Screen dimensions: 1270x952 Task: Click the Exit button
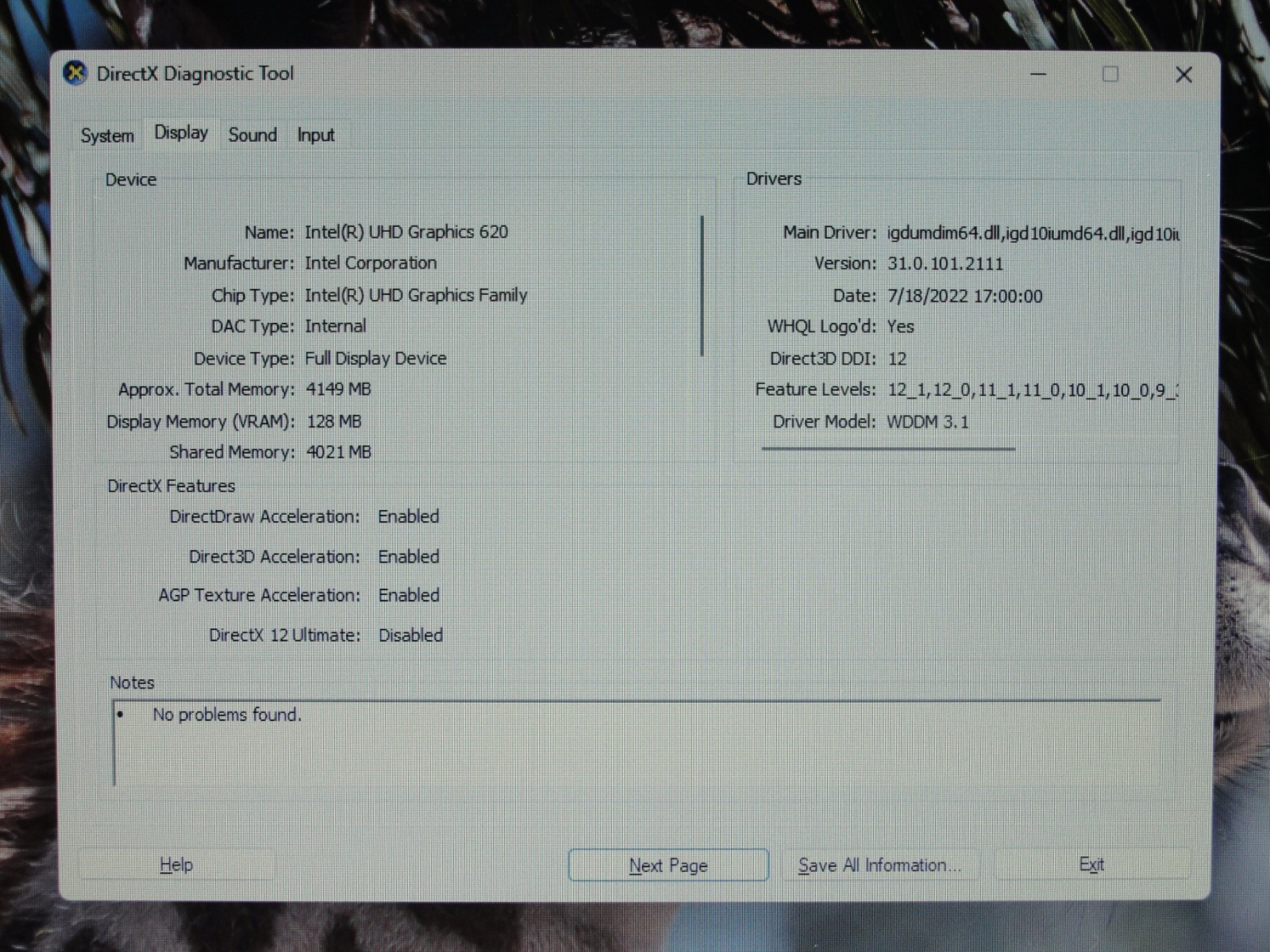tap(1091, 864)
